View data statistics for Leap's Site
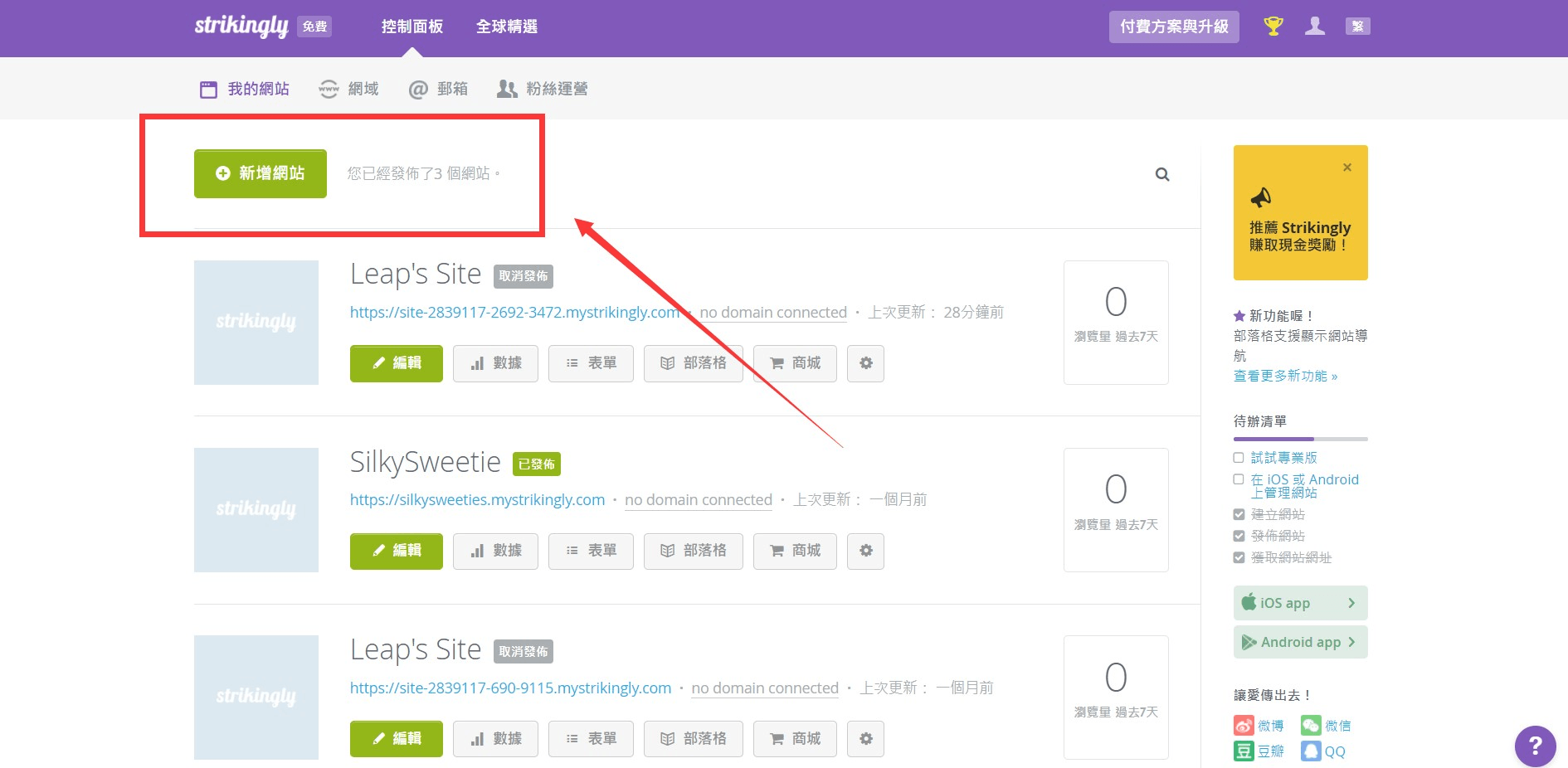Viewport: 1568px width, 768px height. pos(495,363)
